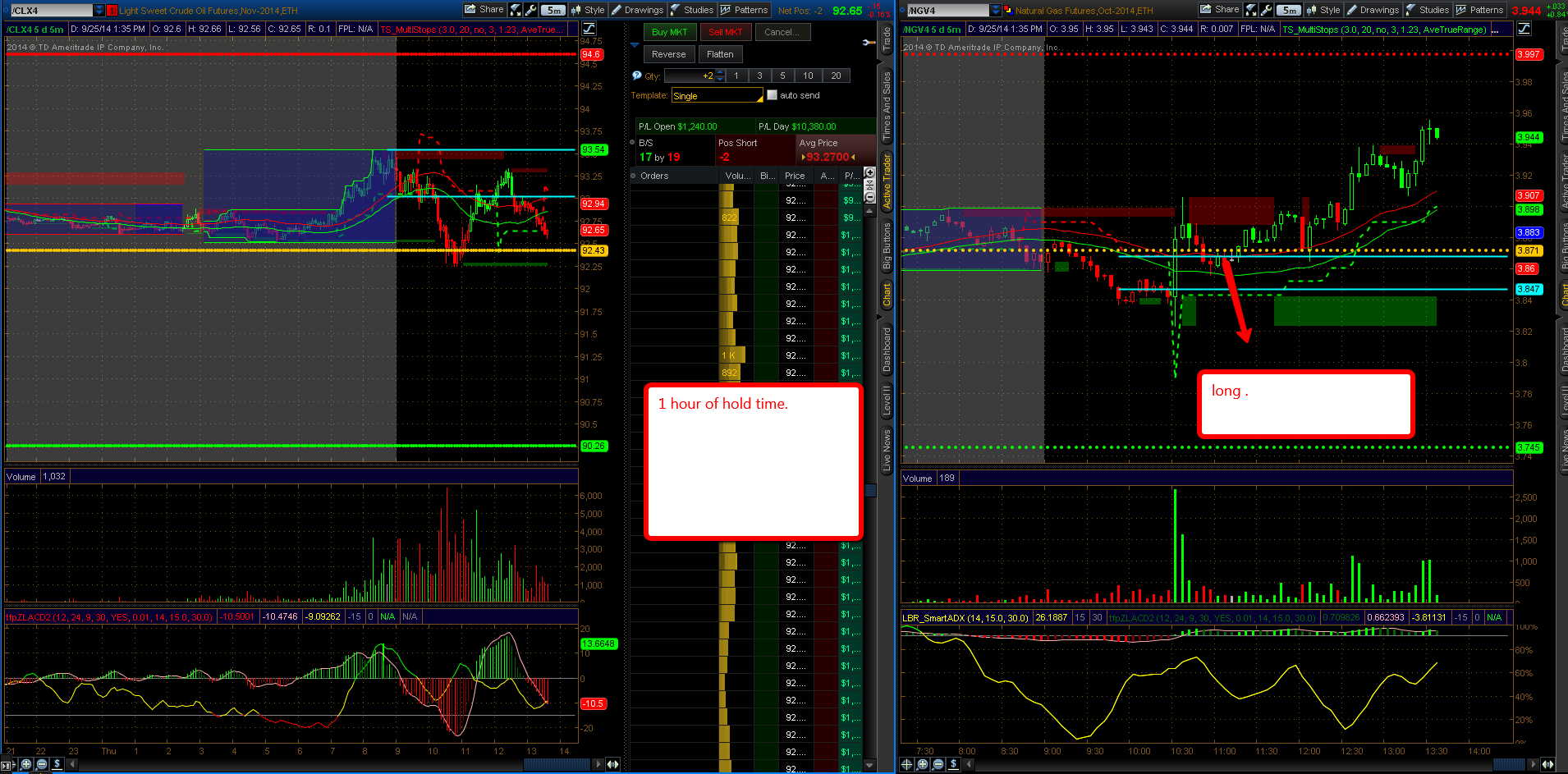Toggle chart scale icon on CLX4 chart
The height and width of the screenshot is (774, 1568).
[x=589, y=29]
